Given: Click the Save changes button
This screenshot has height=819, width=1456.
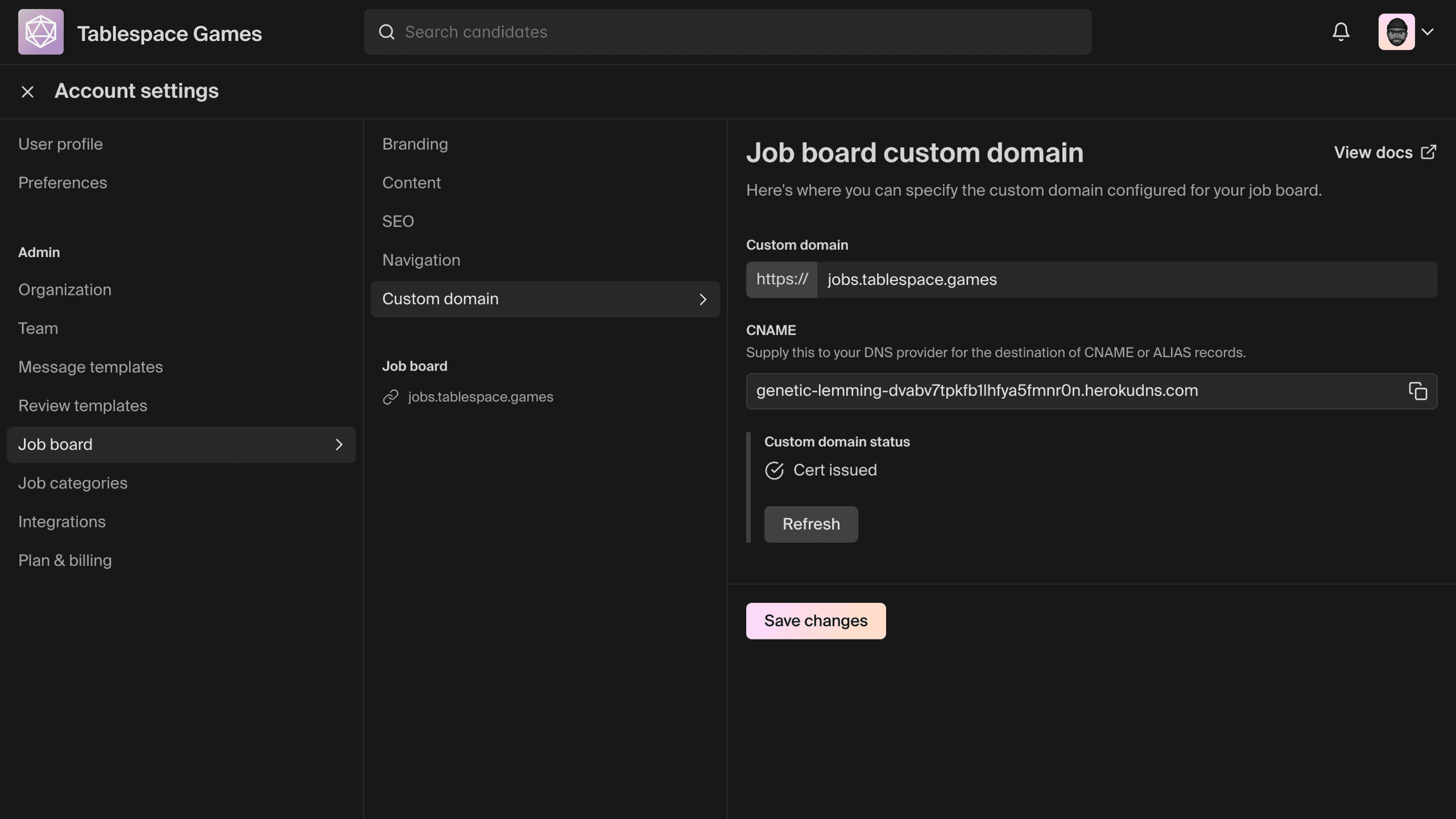Looking at the screenshot, I should tap(815, 621).
